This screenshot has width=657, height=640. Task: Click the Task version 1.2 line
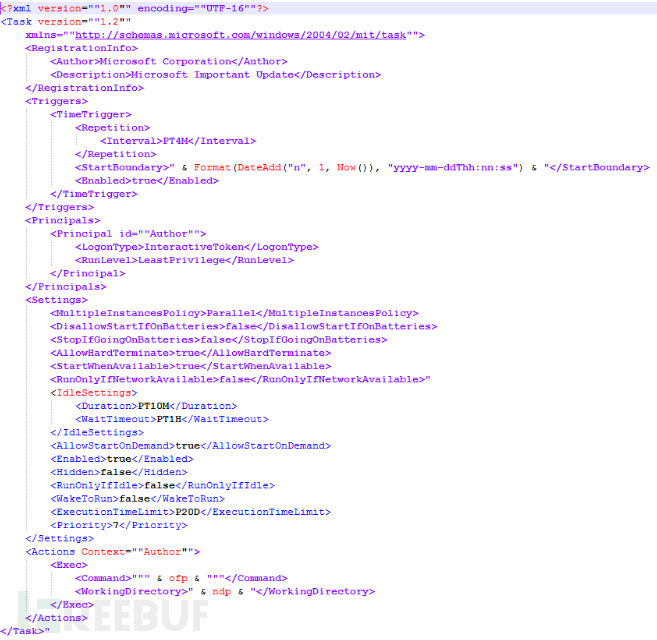(65, 22)
